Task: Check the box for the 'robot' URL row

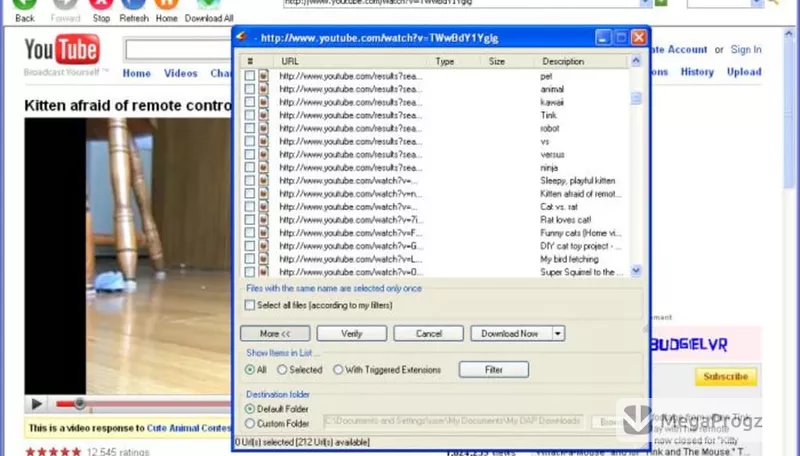Action: (249, 128)
